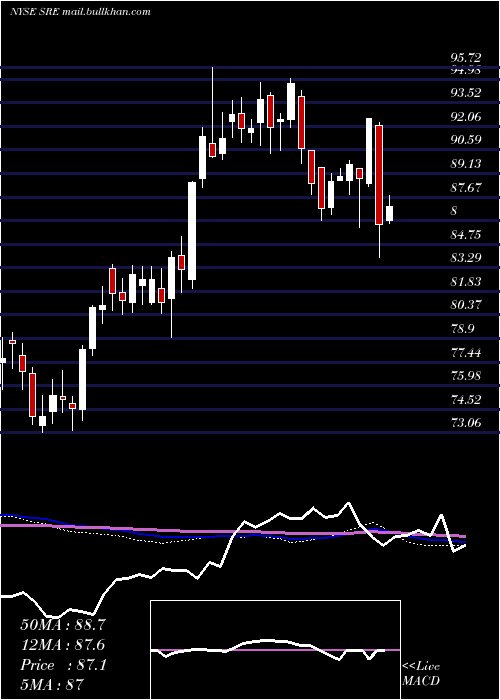Image resolution: width=500 pixels, height=700 pixels.
Task: Click the 92.06 price axis label
Action: (467, 117)
